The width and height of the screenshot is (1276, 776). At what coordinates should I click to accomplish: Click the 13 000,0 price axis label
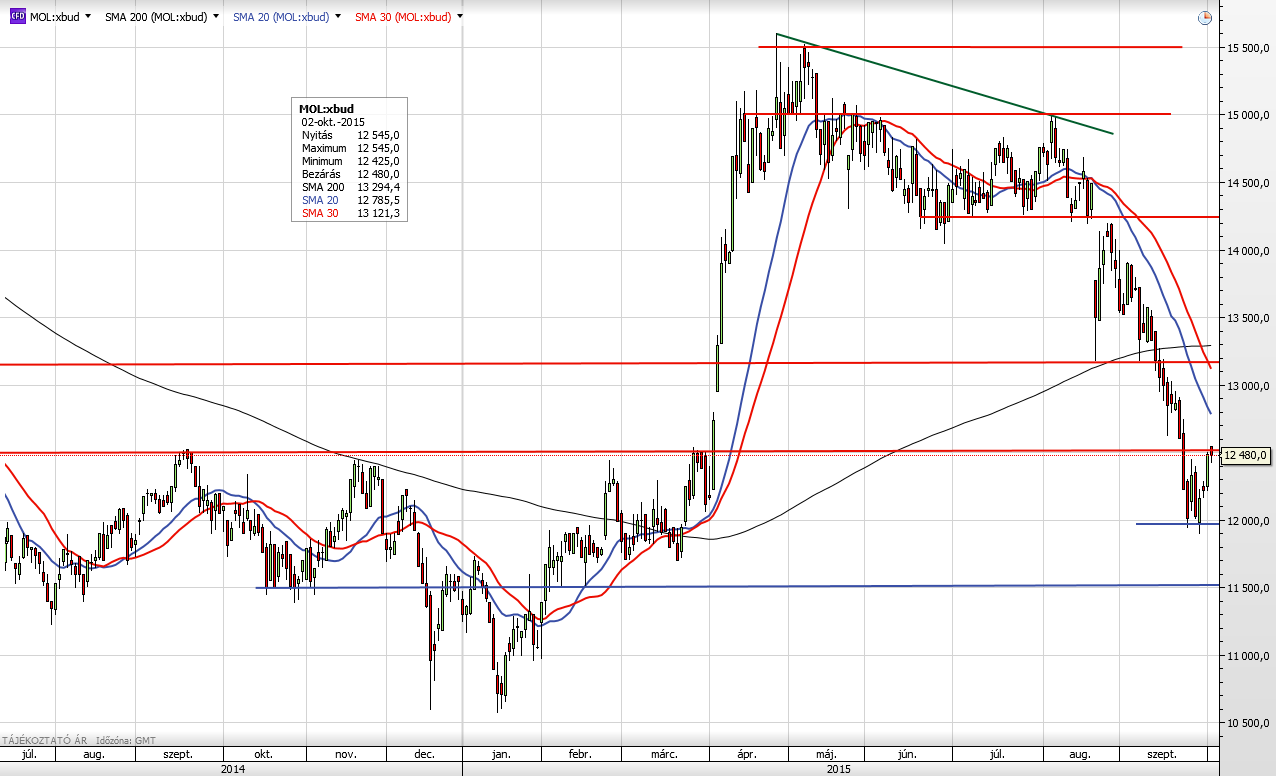point(1248,386)
